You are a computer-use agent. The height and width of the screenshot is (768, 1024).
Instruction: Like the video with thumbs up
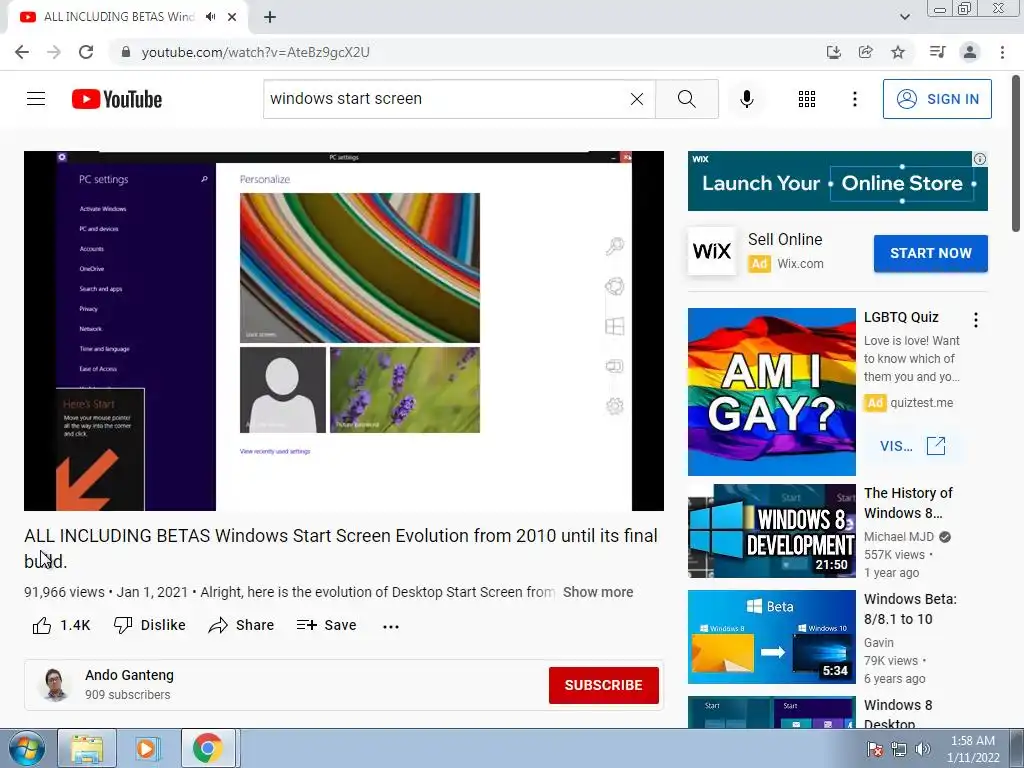[61, 625]
